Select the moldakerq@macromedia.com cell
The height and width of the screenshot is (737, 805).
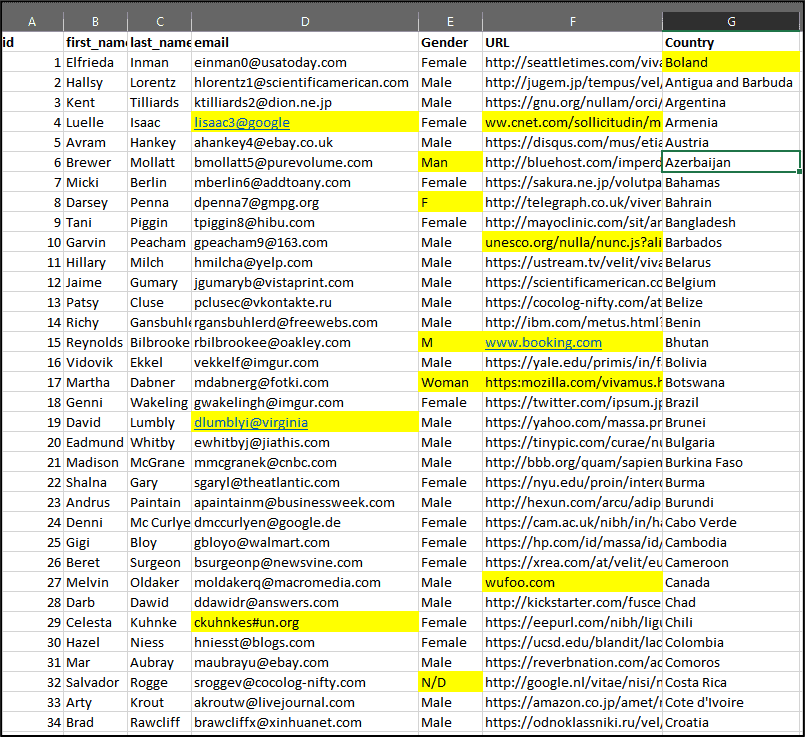pos(305,583)
